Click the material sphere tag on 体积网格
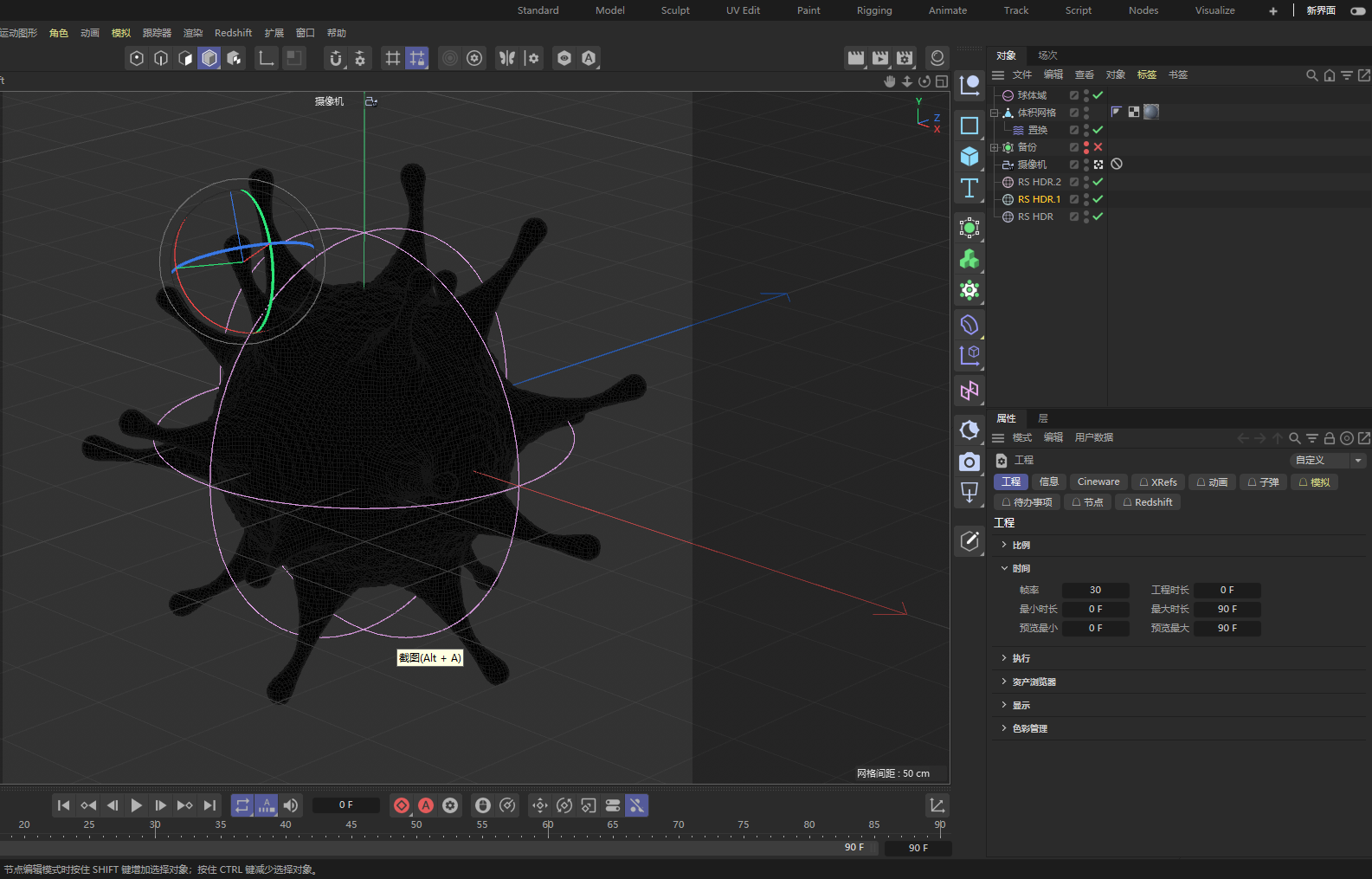This screenshot has height=879, width=1372. point(1151,112)
